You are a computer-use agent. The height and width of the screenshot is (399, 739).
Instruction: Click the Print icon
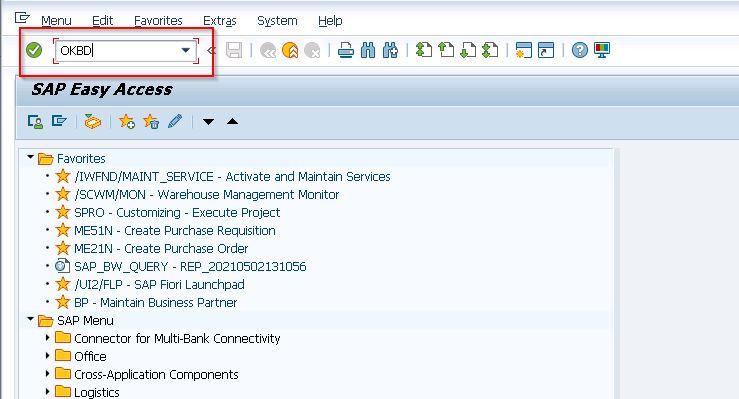(x=346, y=50)
